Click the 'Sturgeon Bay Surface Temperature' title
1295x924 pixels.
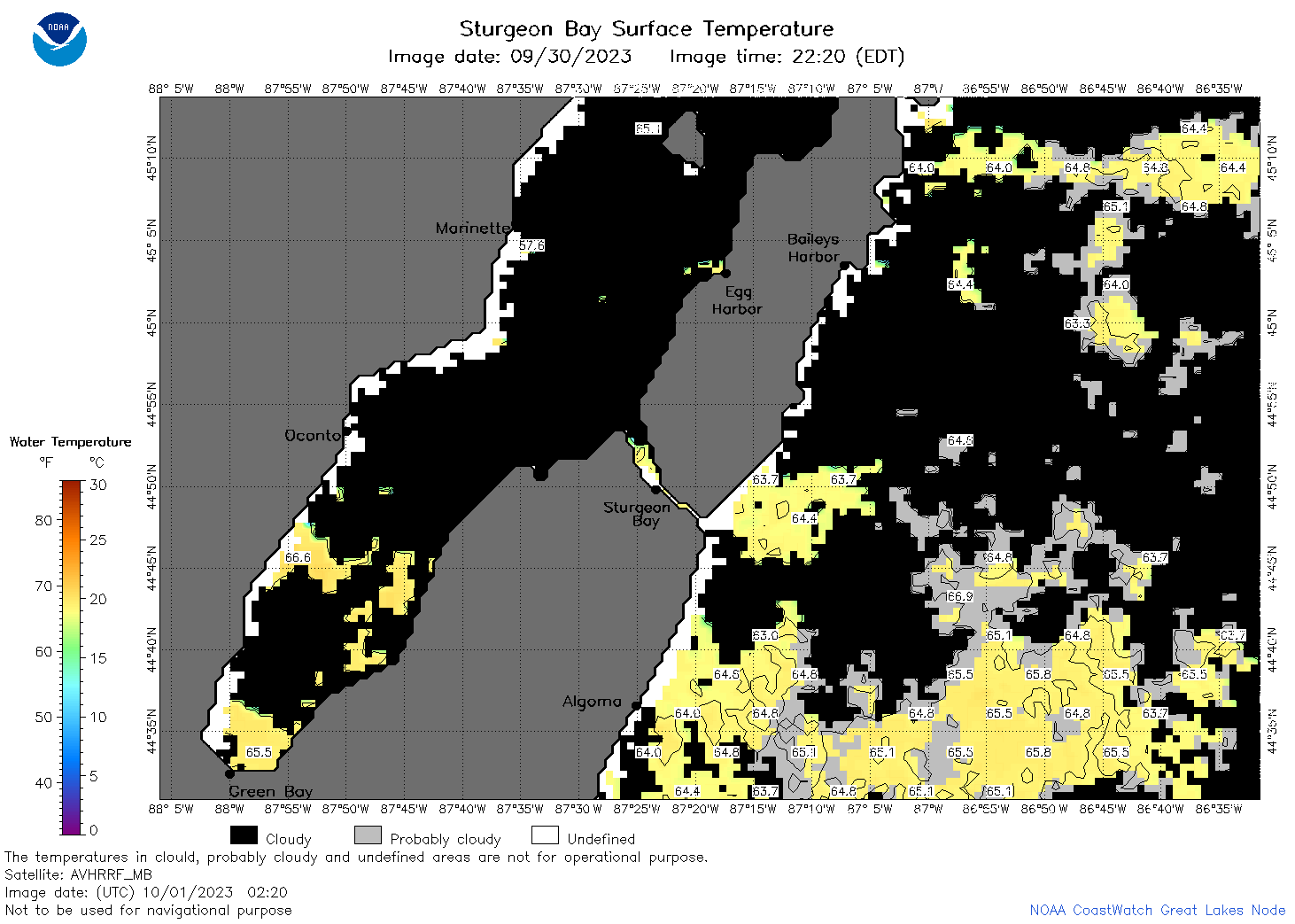[x=647, y=28]
